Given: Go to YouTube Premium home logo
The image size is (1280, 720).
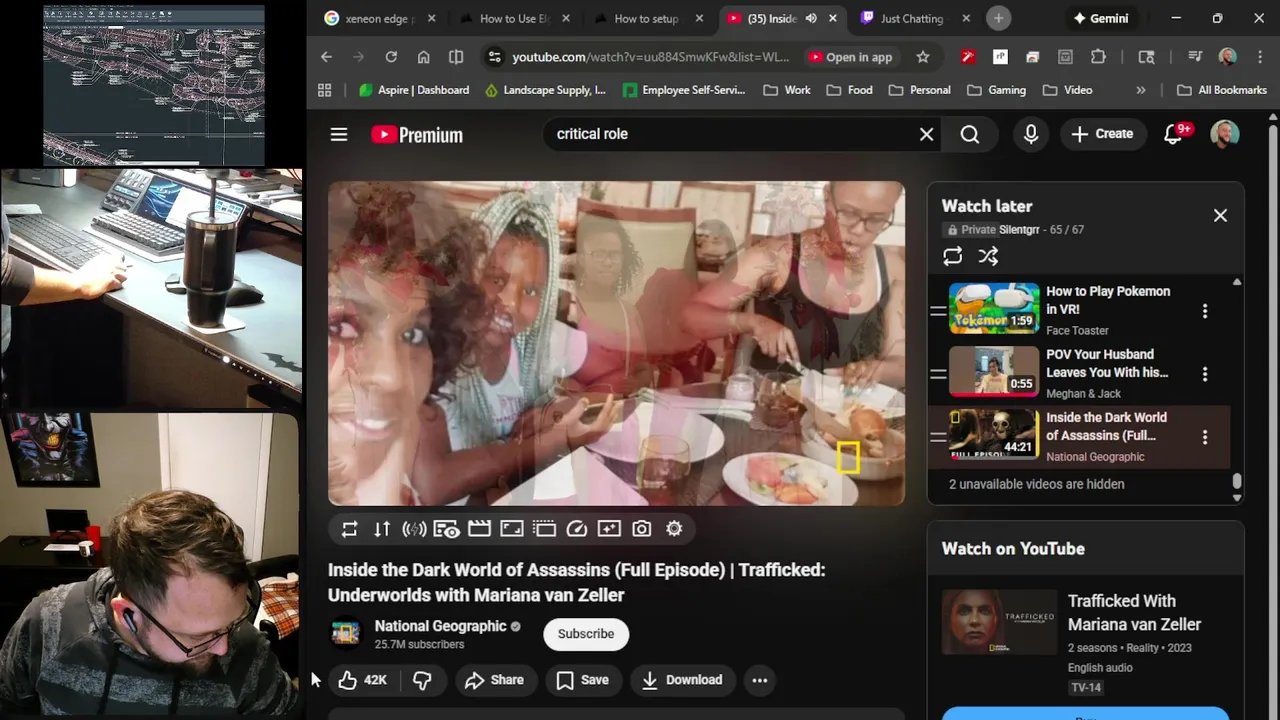Looking at the screenshot, I should (417, 134).
